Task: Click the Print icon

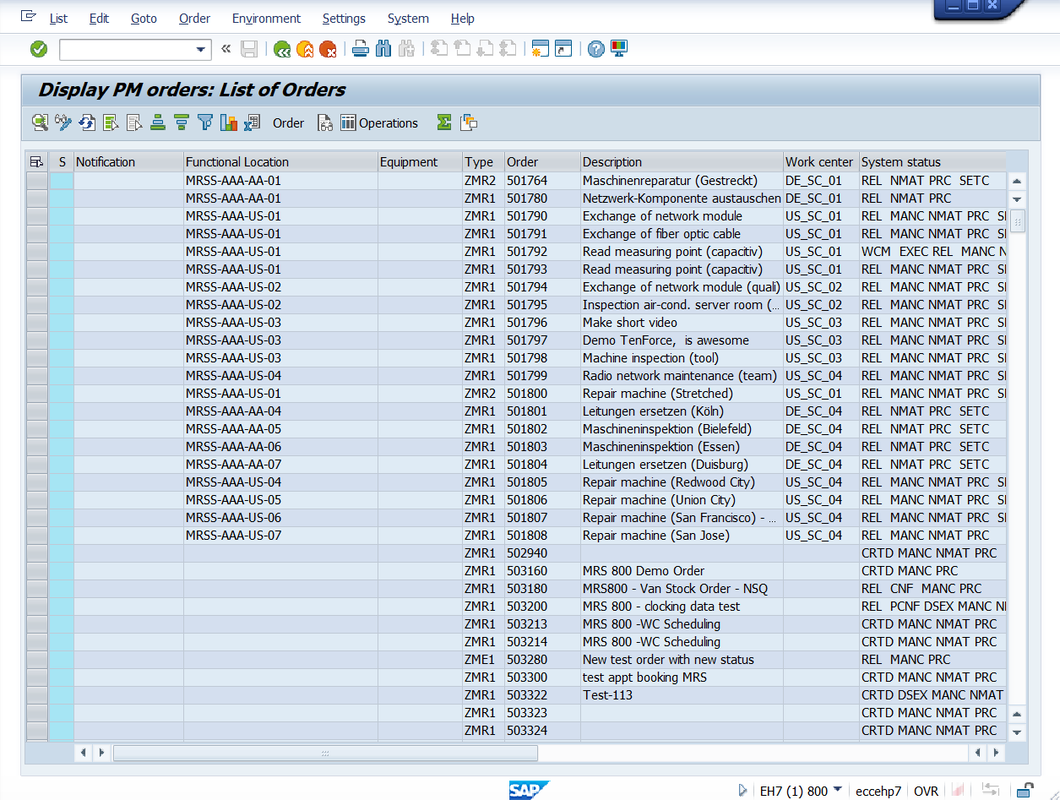Action: tap(360, 49)
